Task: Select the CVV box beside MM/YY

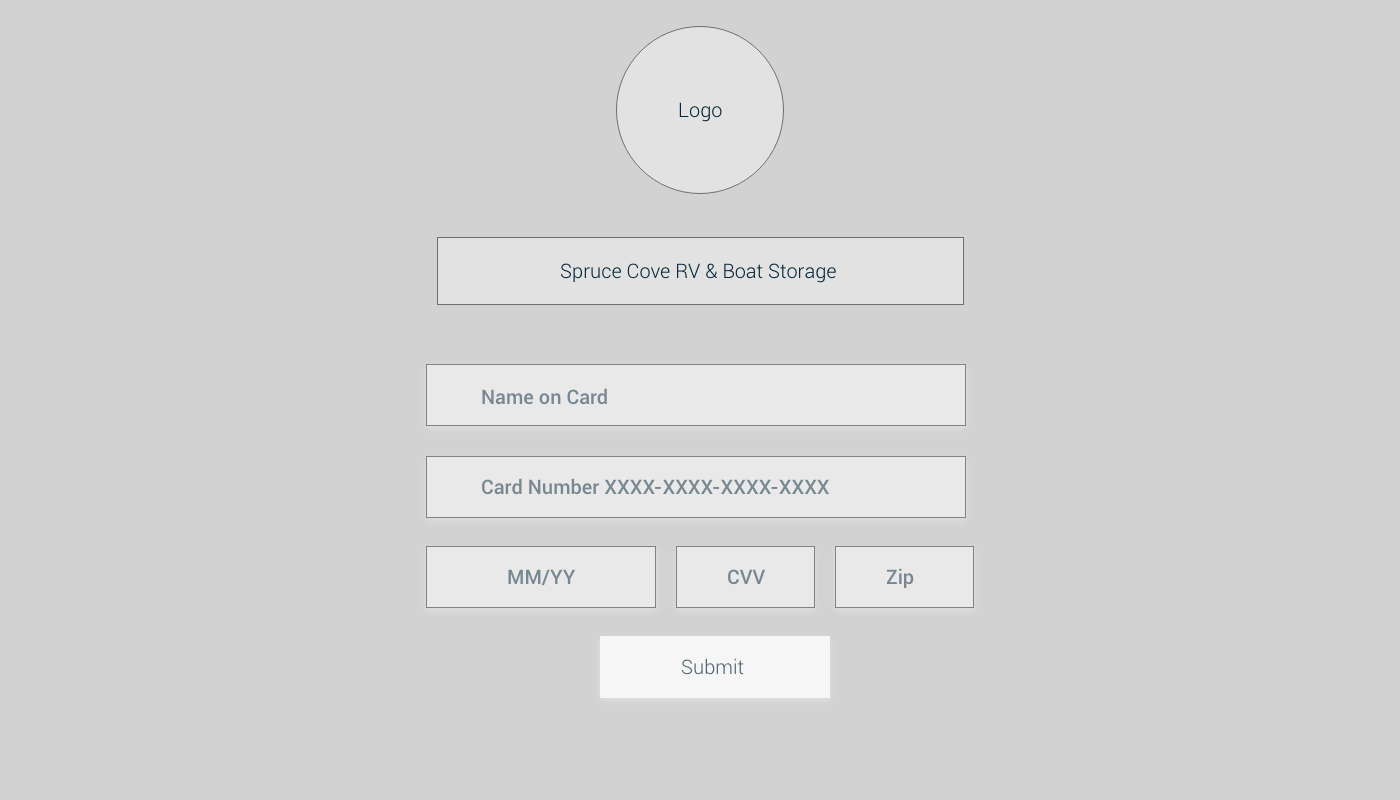Action: 745,577
